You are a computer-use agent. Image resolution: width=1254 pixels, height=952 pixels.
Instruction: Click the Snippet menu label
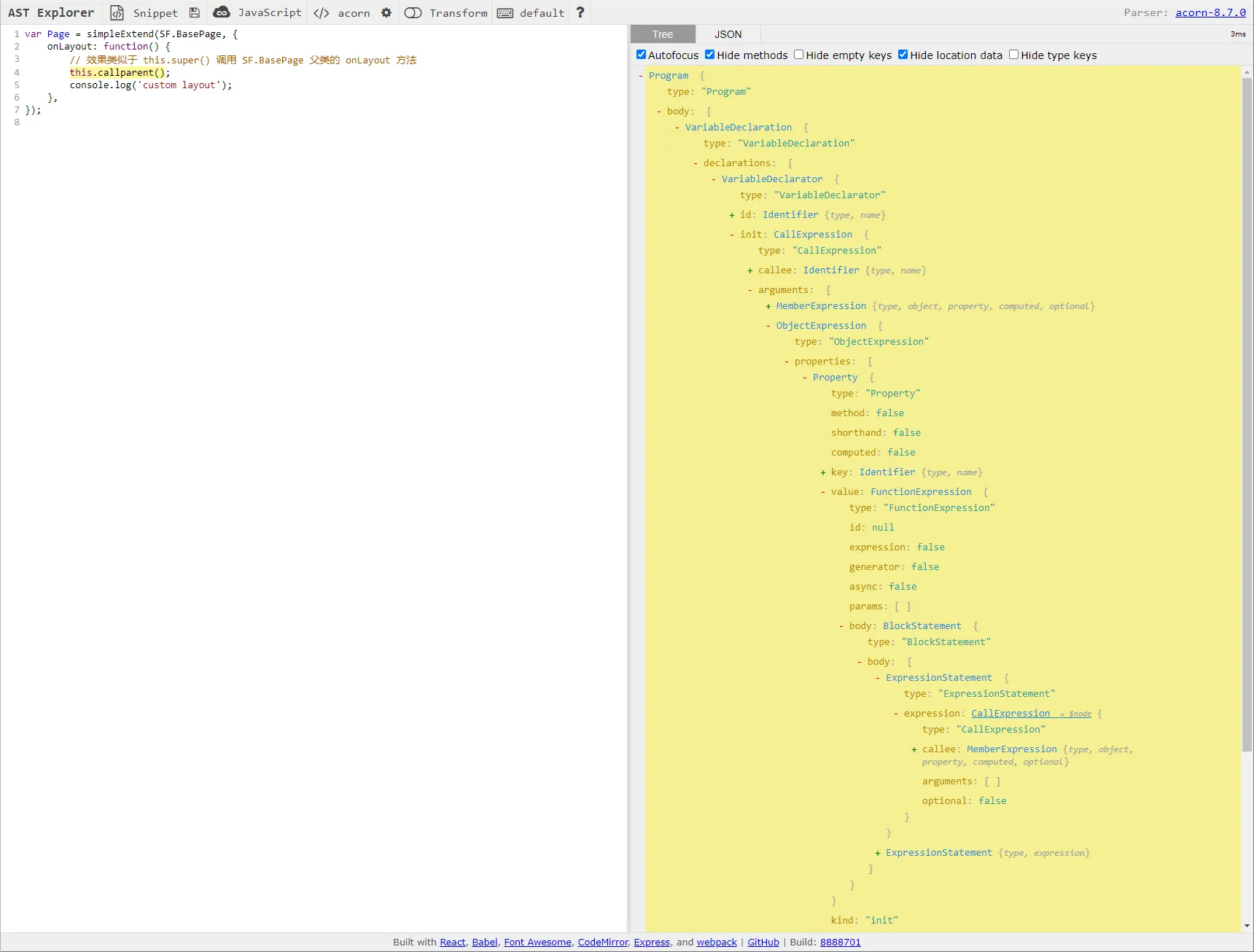[155, 13]
